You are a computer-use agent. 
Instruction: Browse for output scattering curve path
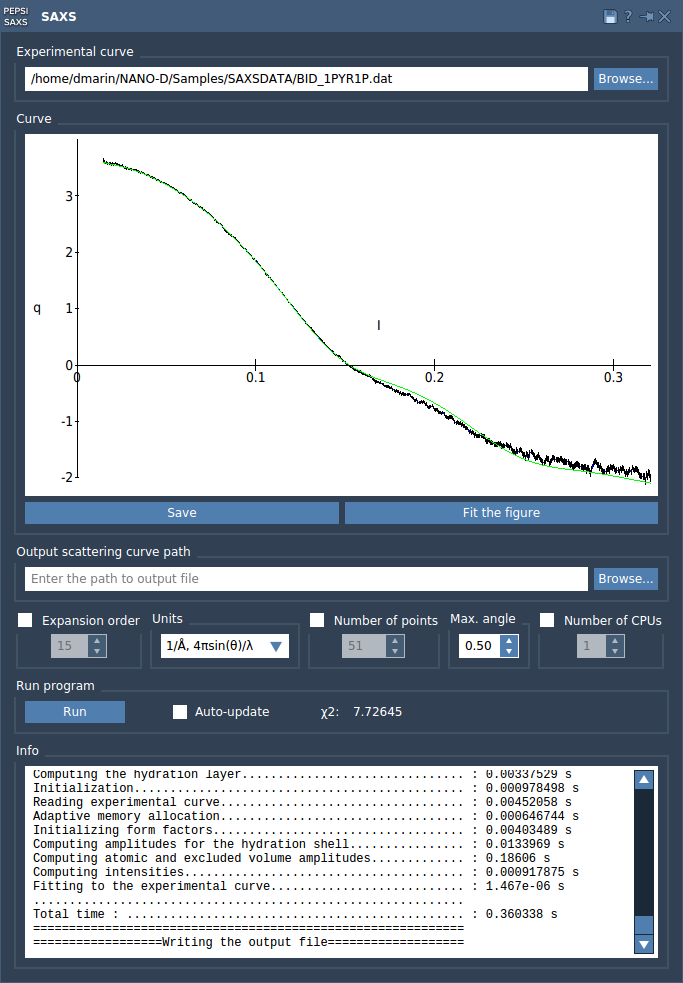coord(625,579)
